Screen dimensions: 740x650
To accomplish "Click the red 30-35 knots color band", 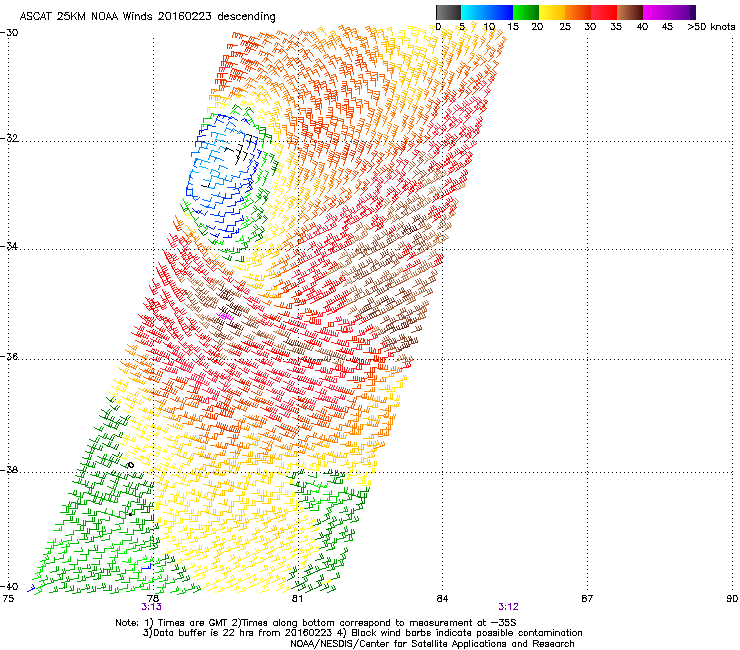I will [604, 12].
